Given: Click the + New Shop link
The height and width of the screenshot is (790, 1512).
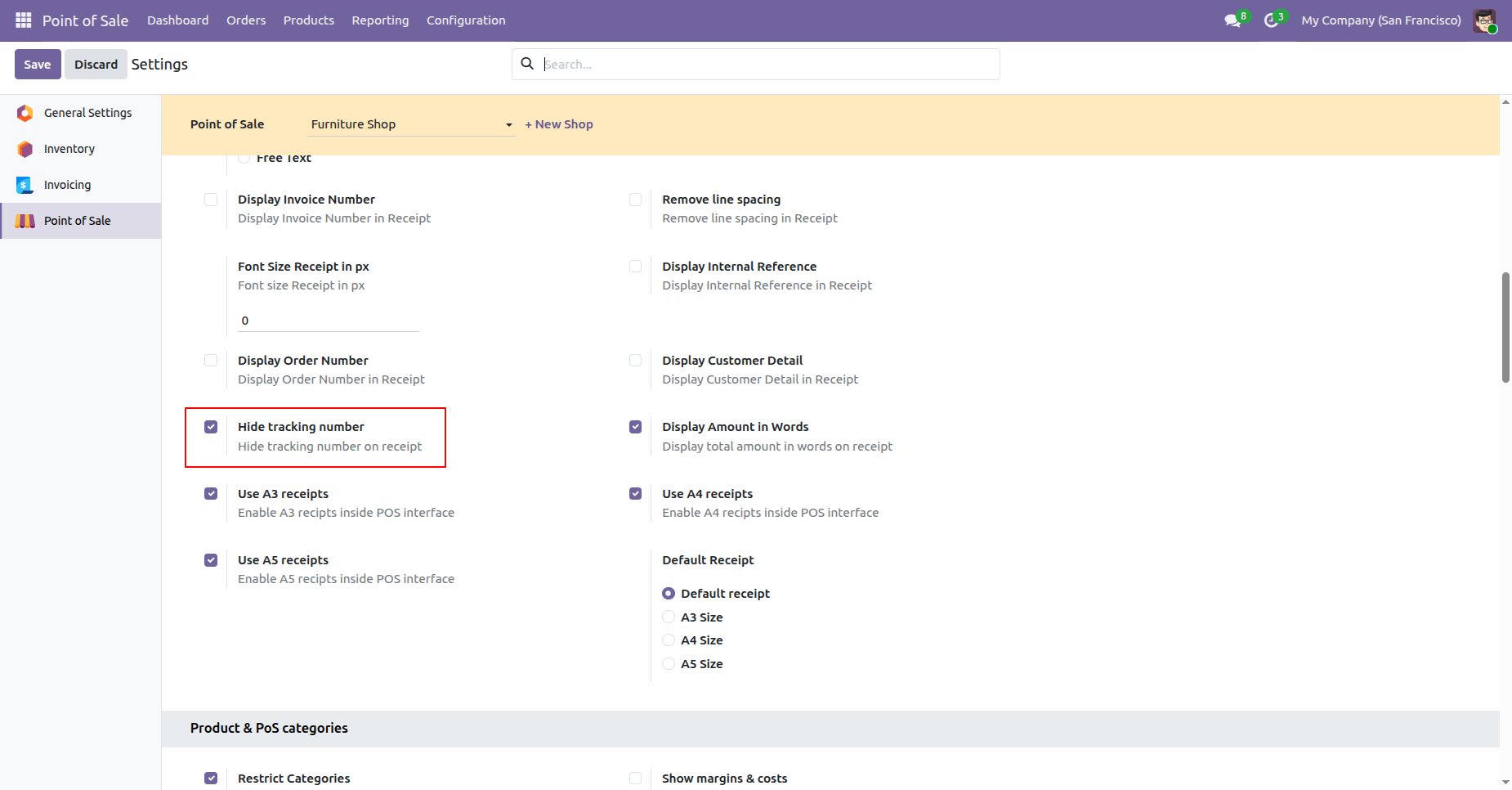Looking at the screenshot, I should 559,124.
